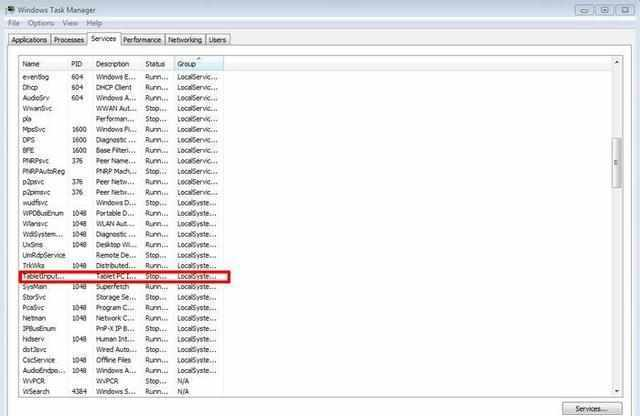Select the p2pimsvc service row
Image resolution: width=640 pixels, height=416 pixels.
(121, 192)
